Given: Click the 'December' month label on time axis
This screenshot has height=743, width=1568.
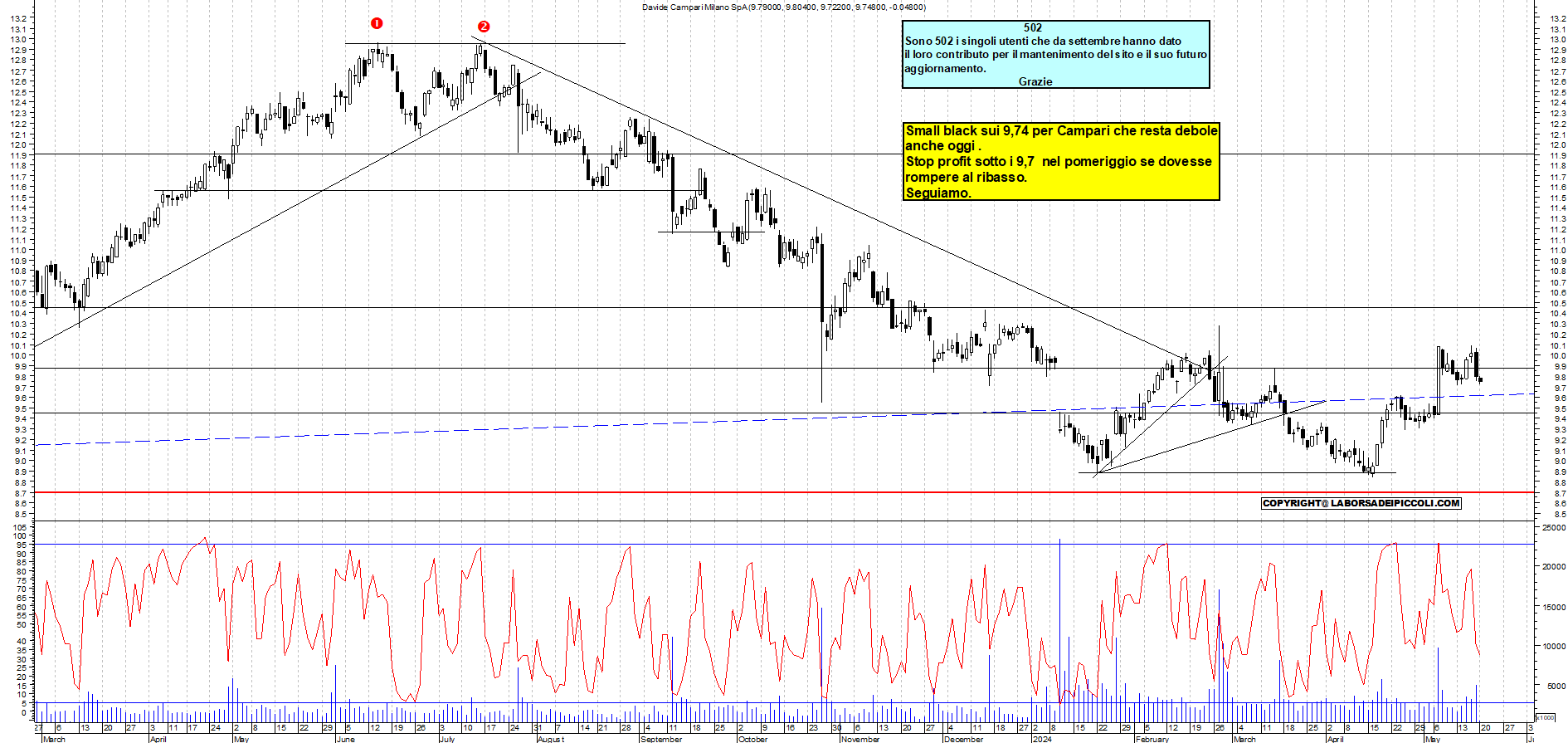Looking at the screenshot, I should click(x=964, y=739).
